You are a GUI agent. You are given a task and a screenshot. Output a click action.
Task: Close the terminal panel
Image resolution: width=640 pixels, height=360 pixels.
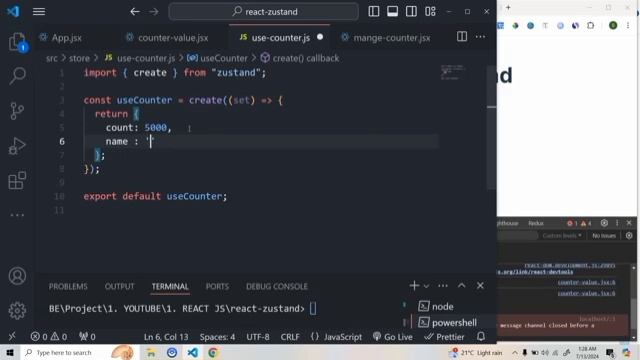[x=480, y=286]
